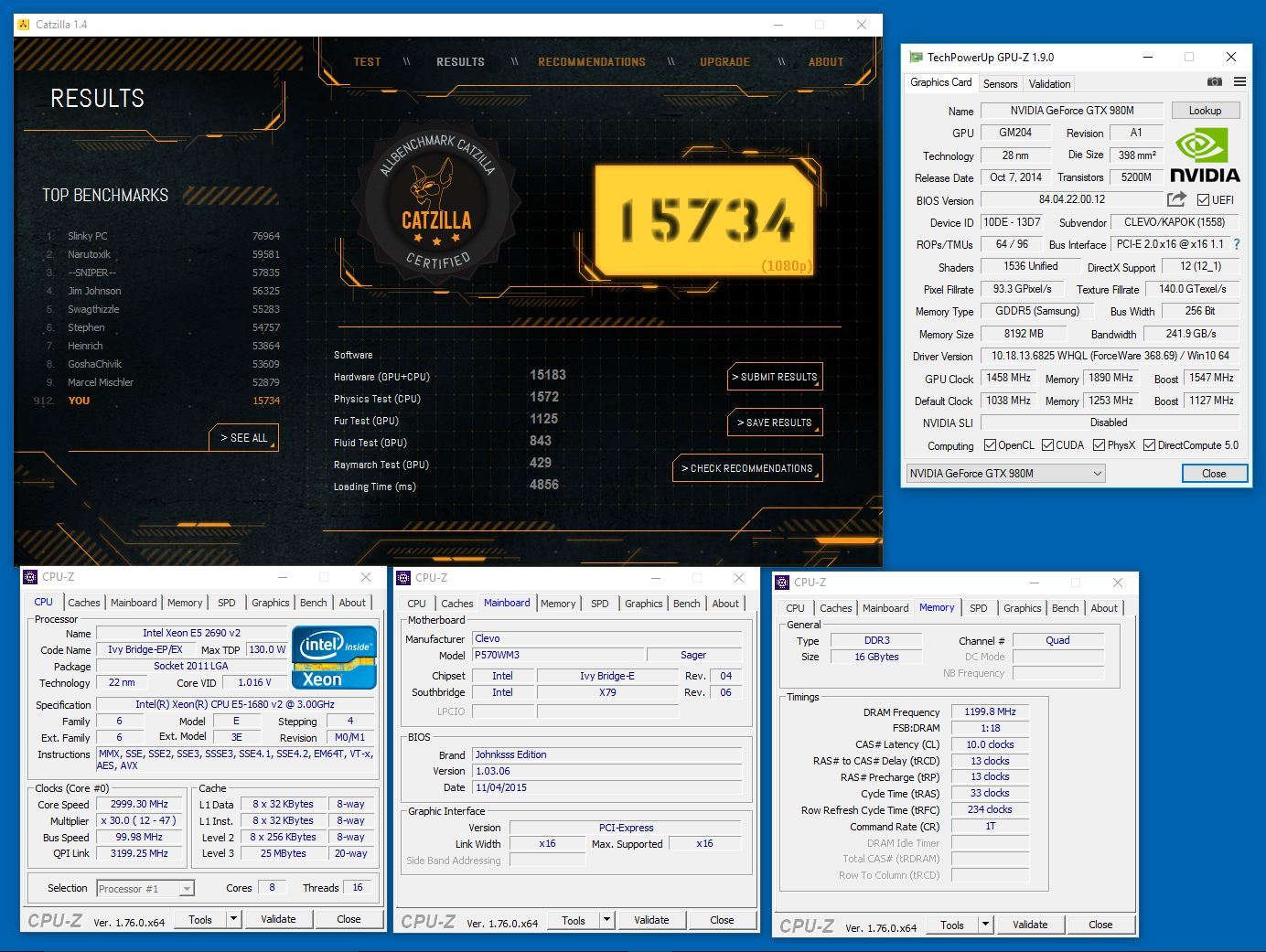1266x952 pixels.
Task: Expand Tools dropdown arrow in Mainboard window
Action: click(606, 920)
